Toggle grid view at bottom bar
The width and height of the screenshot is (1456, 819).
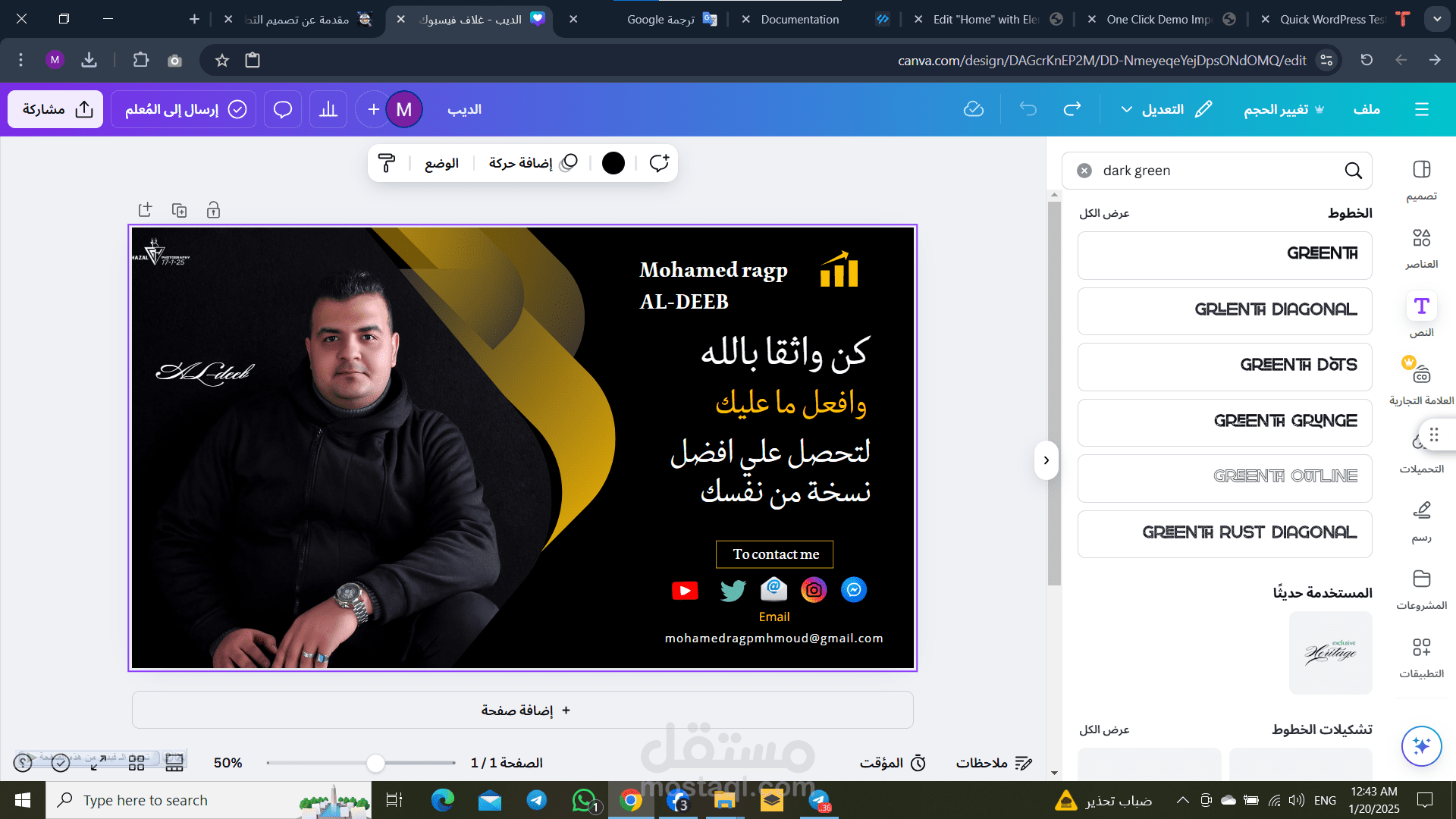tap(136, 763)
